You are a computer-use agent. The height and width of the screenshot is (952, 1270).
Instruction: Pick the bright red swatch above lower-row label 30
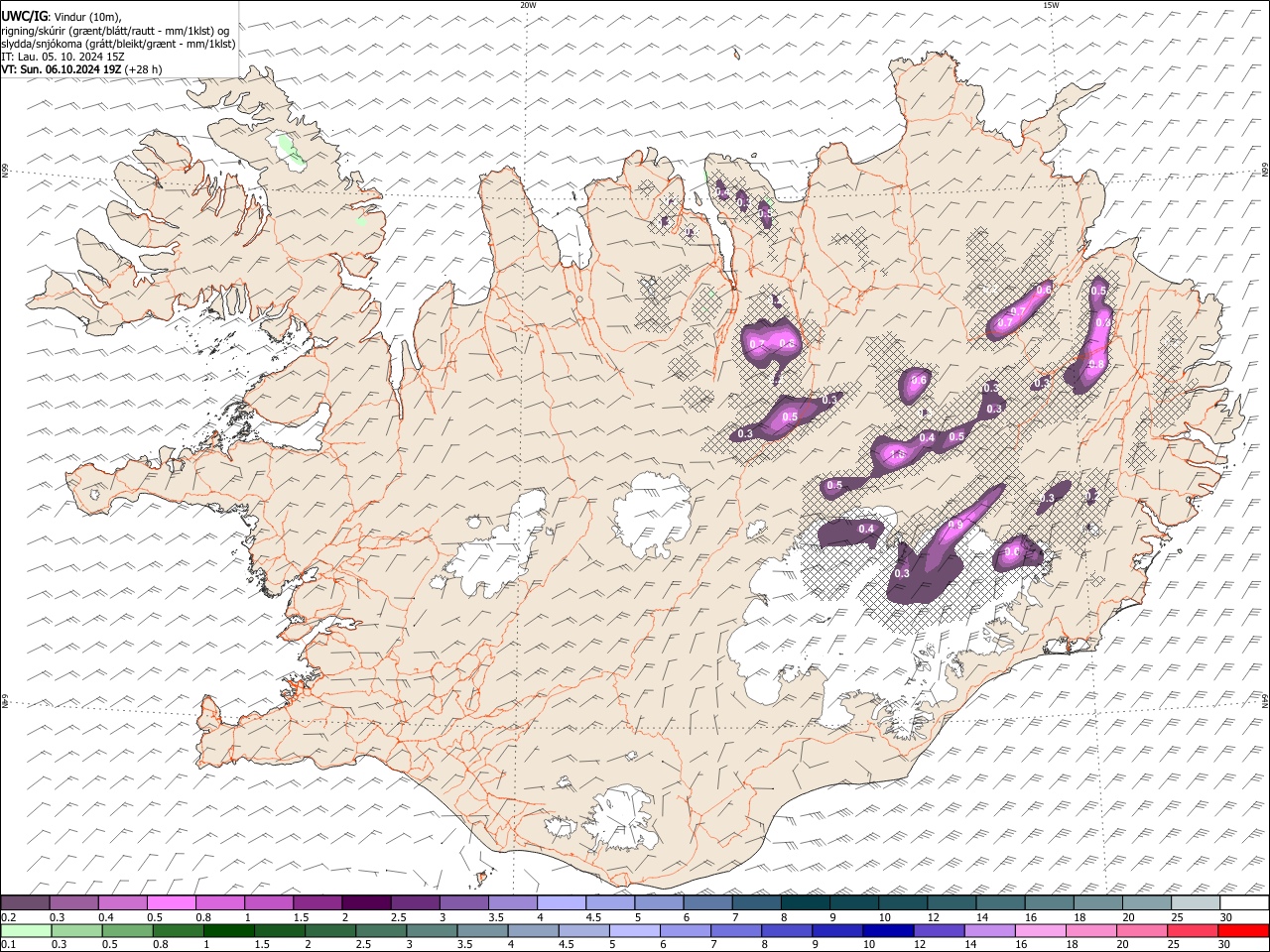[x=1241, y=931]
